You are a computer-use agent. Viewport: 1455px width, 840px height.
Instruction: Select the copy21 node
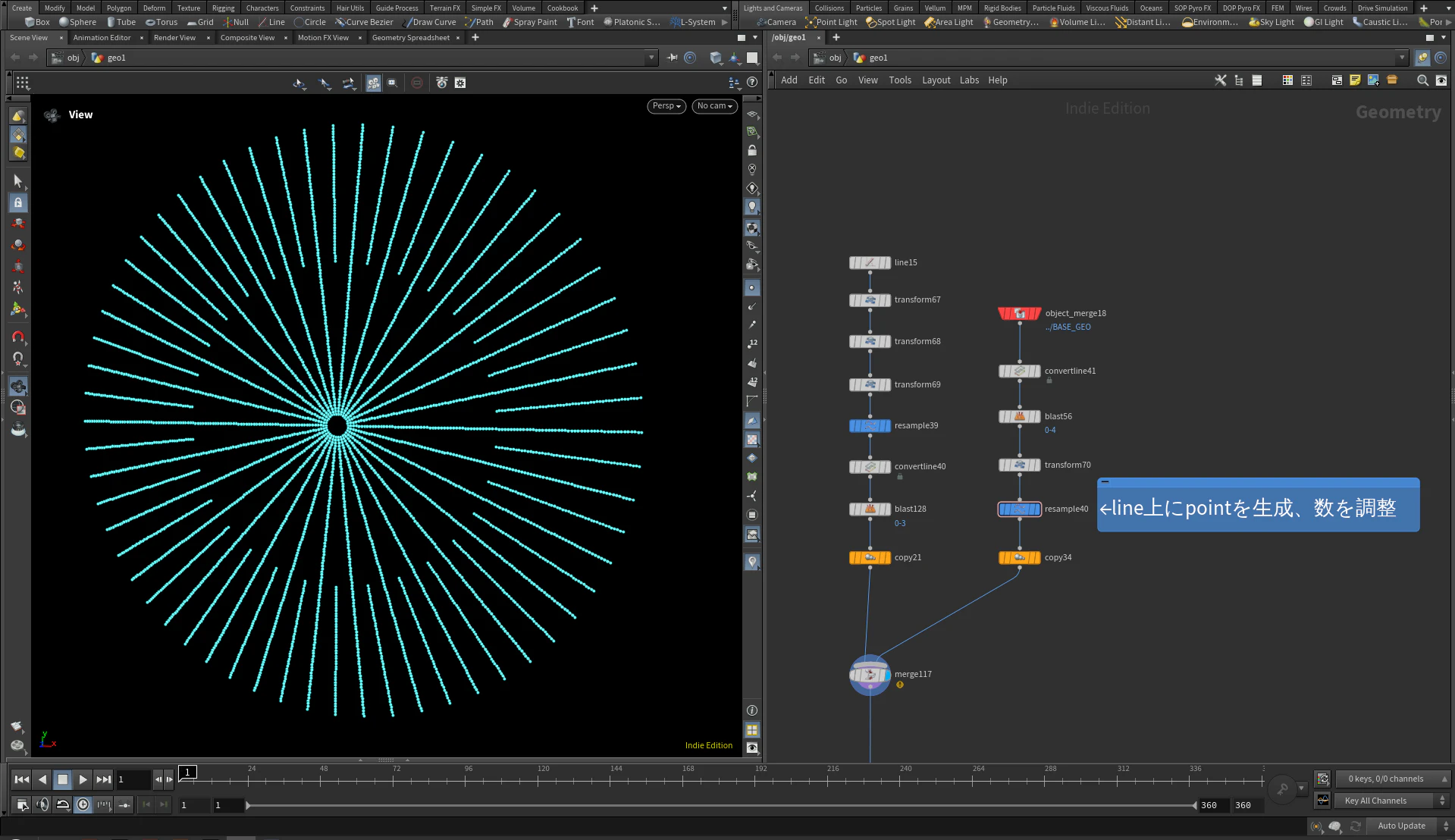pyautogui.click(x=870, y=558)
